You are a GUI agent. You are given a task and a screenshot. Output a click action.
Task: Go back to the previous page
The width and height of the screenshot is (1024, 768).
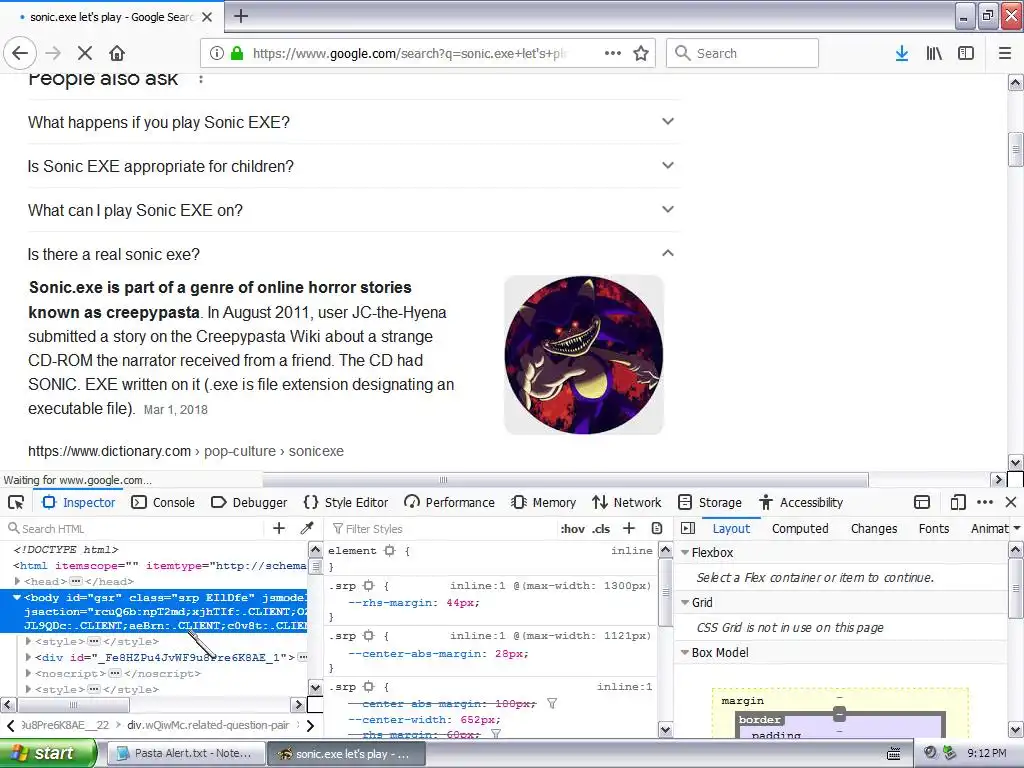point(20,53)
